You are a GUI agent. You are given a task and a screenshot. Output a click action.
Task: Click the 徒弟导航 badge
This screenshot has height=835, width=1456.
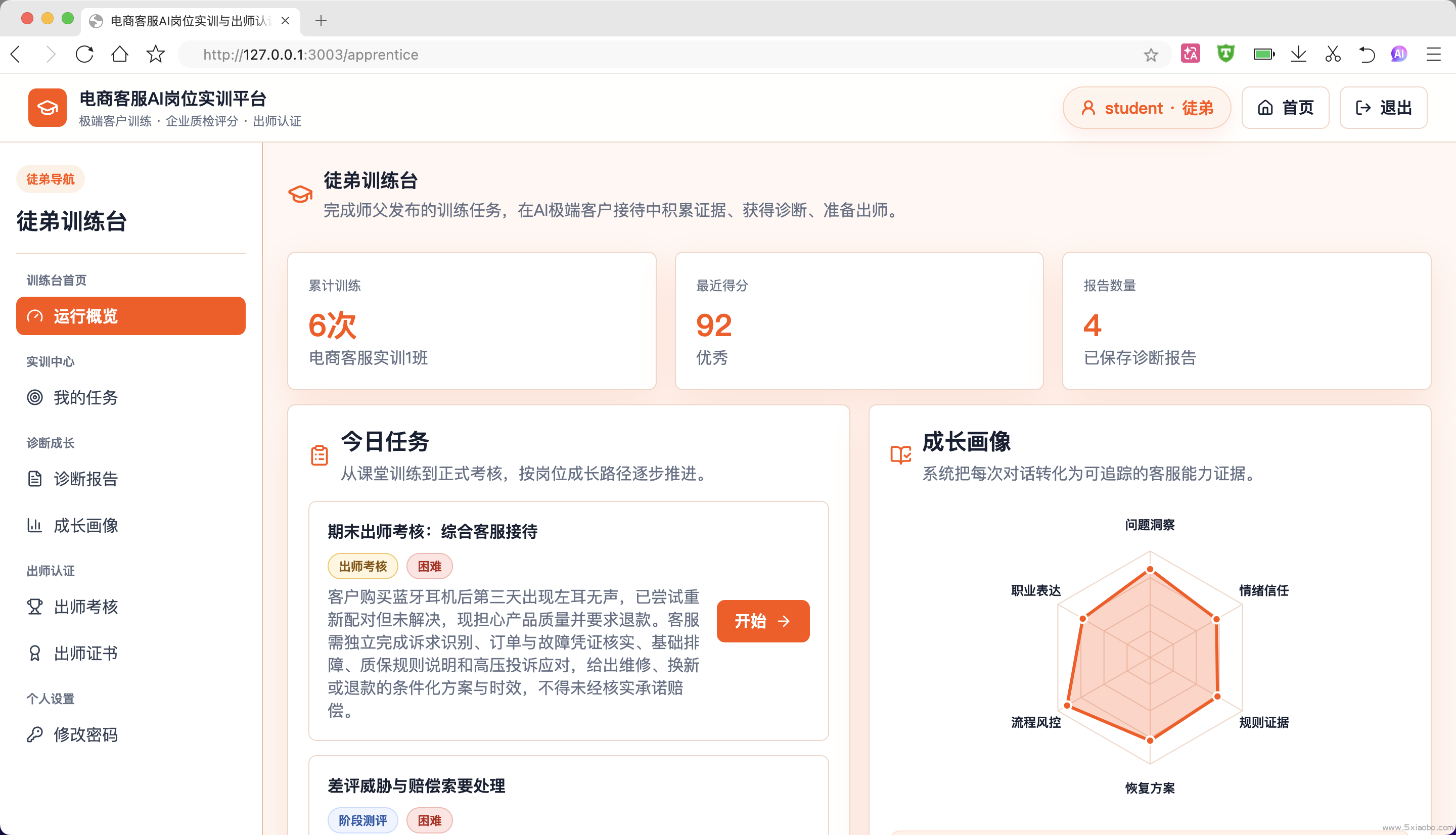click(51, 179)
